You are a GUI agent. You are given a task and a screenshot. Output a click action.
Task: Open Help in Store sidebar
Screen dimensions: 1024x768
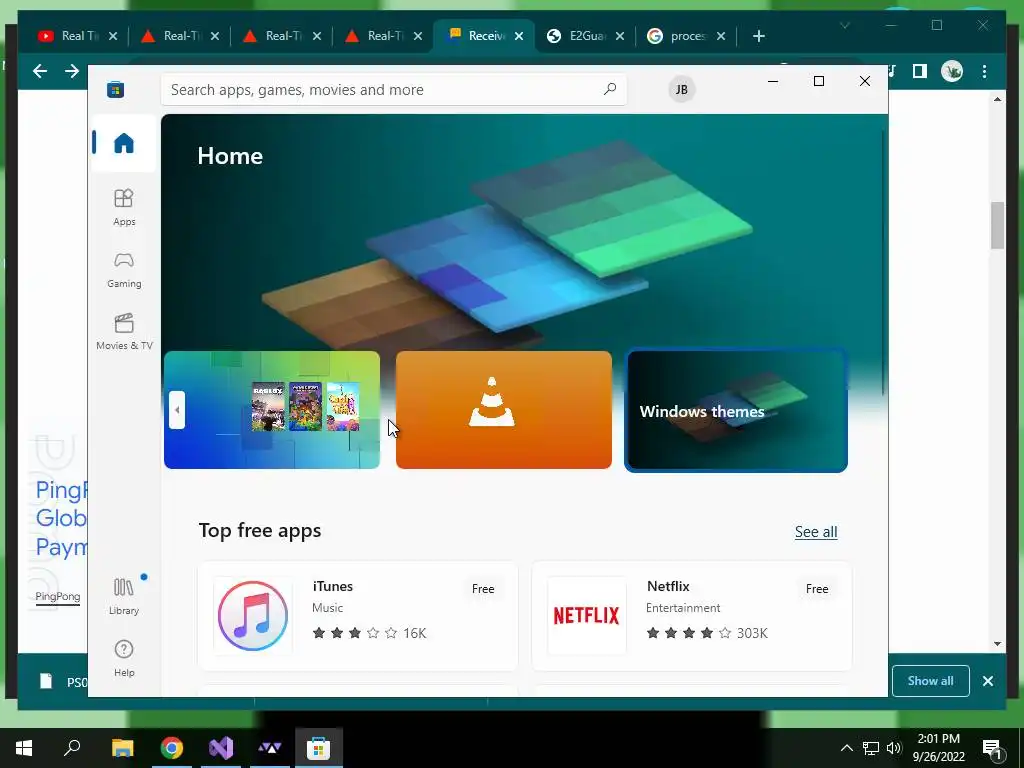coord(124,658)
